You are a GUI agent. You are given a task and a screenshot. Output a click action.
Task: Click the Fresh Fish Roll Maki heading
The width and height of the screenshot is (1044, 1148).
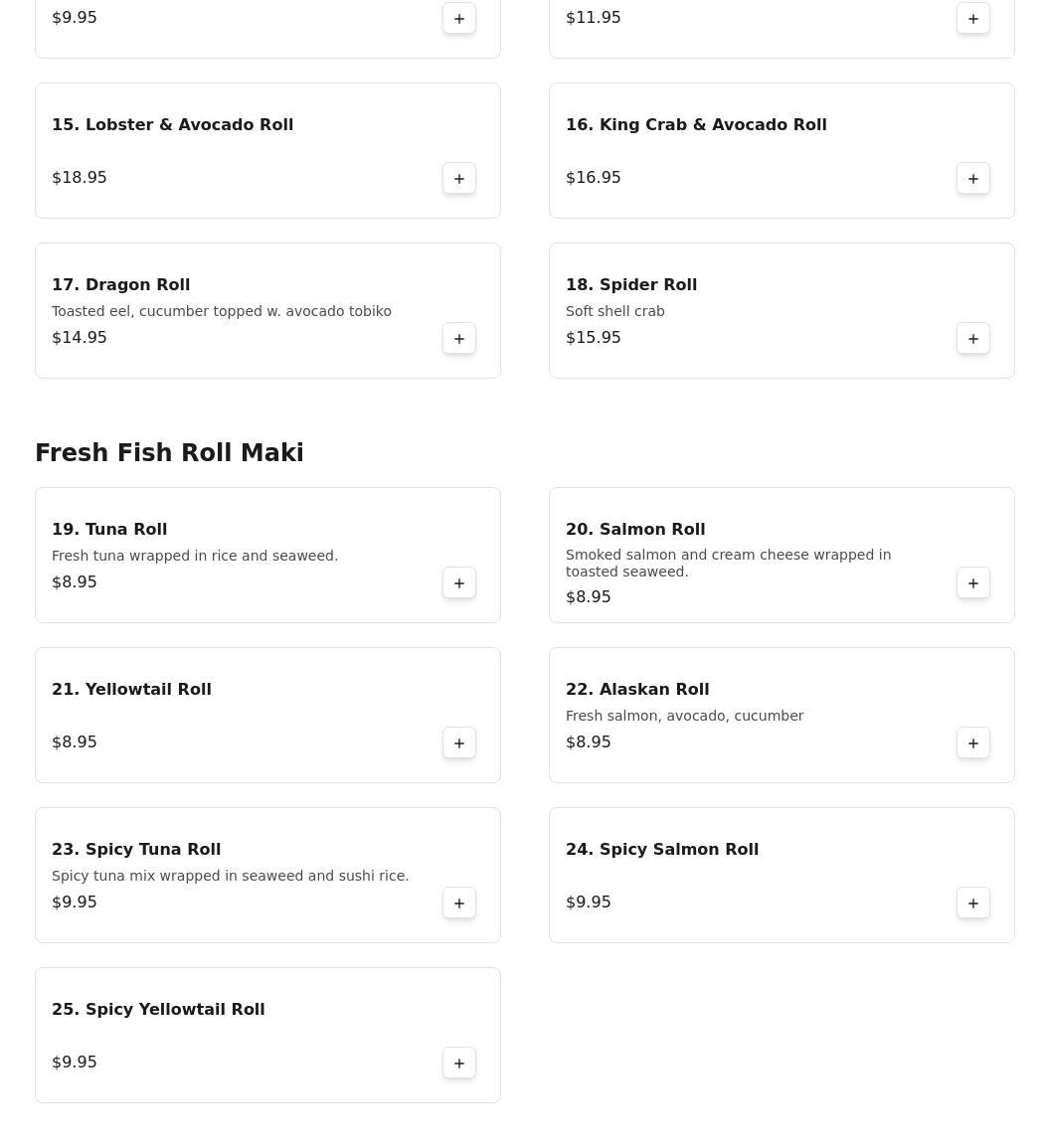[x=169, y=452]
